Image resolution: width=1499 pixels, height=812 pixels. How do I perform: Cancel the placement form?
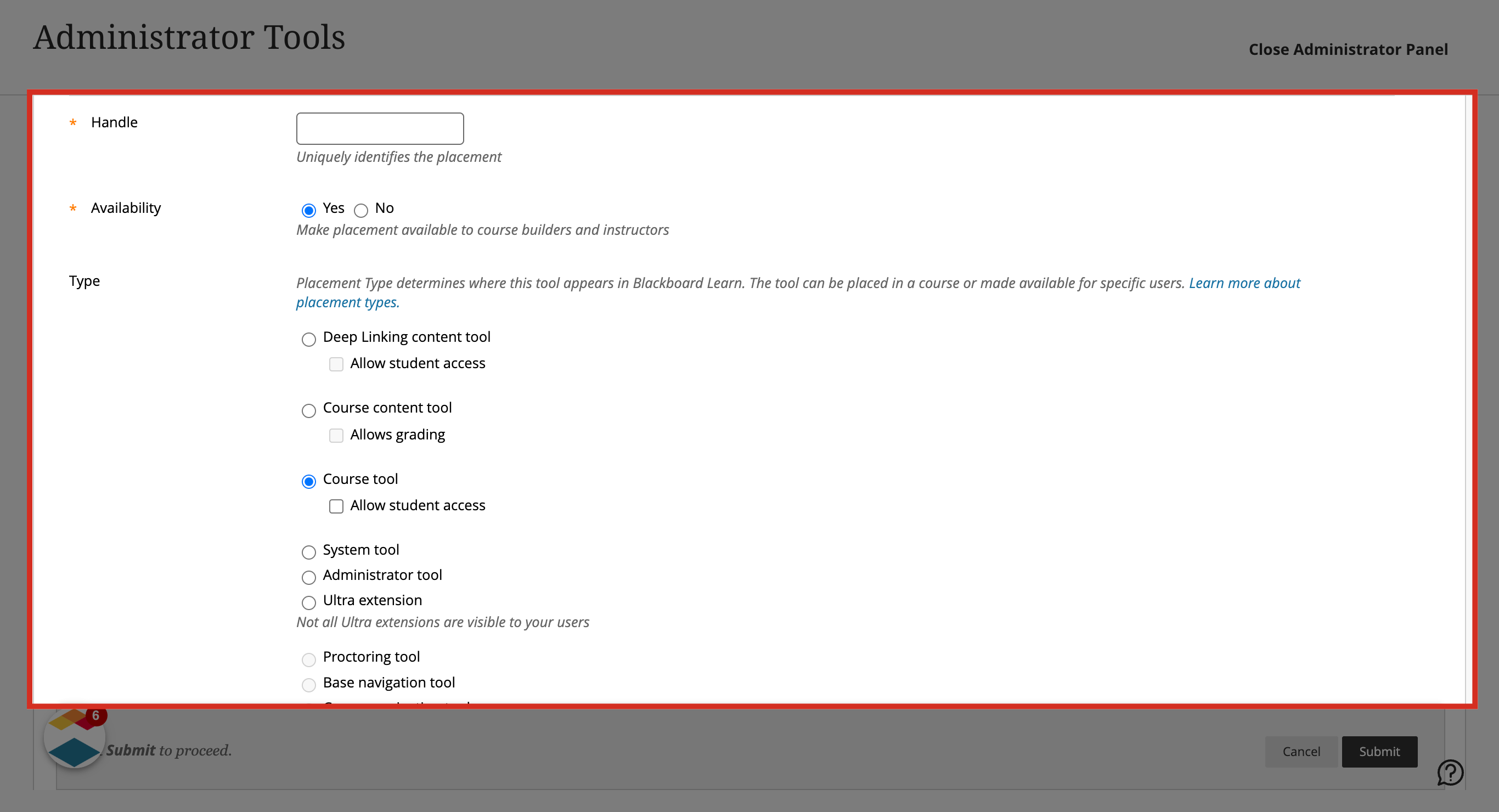1301,752
